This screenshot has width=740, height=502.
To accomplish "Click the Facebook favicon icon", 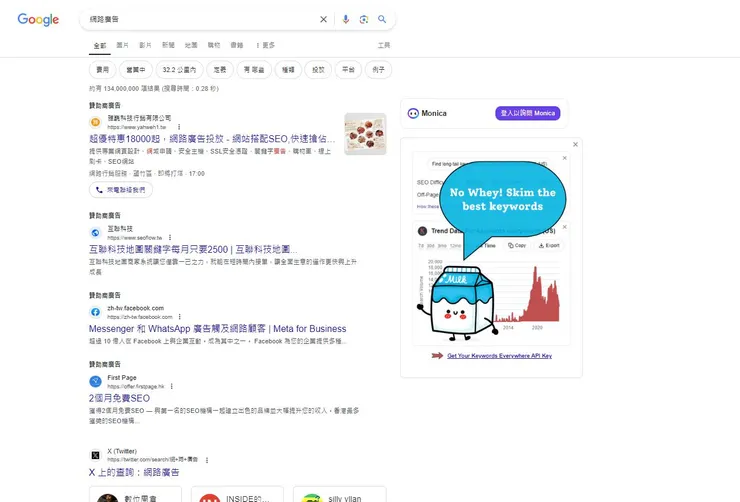I will pyautogui.click(x=95, y=312).
